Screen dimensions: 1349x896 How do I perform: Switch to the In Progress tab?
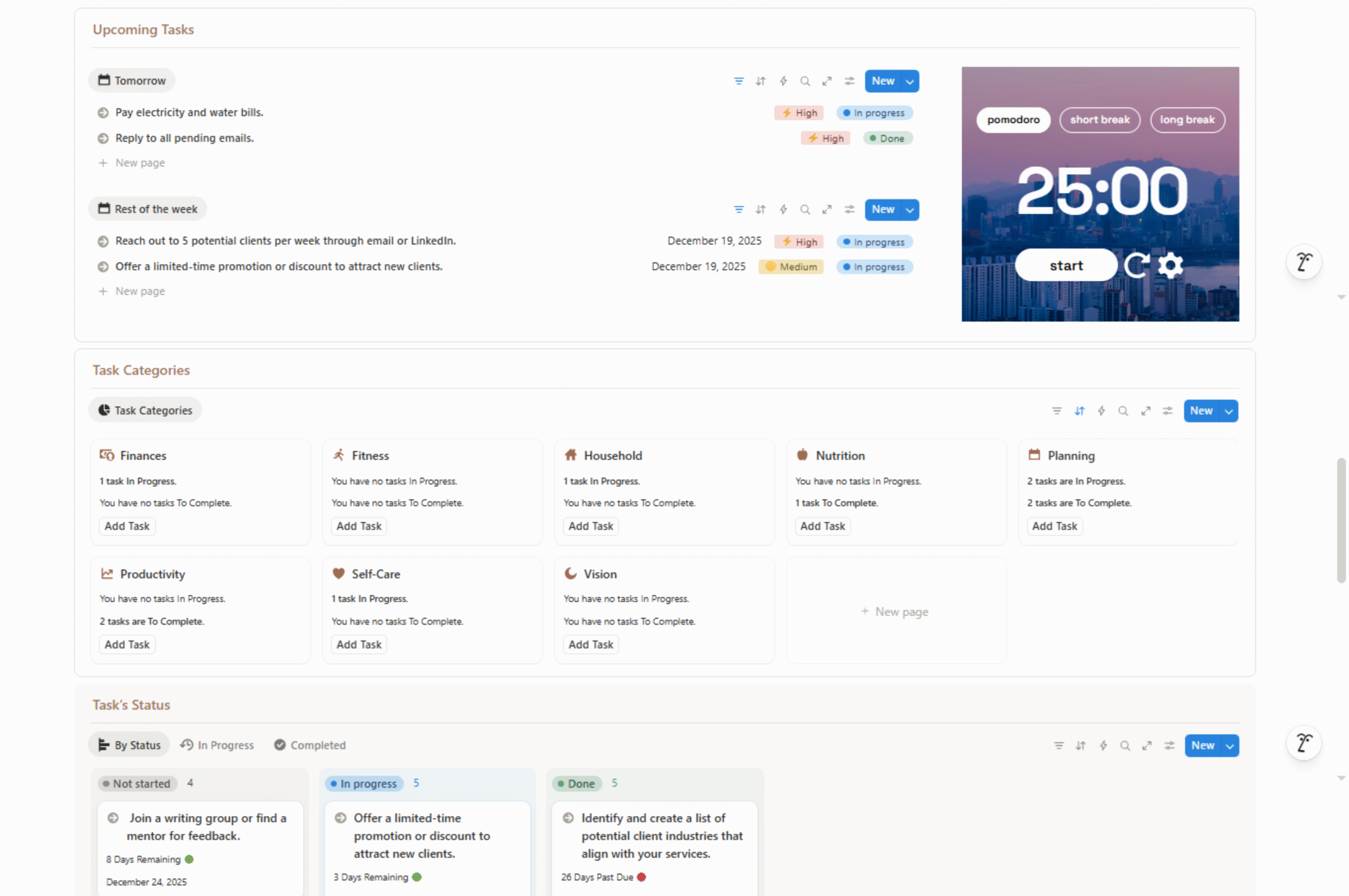coord(217,745)
